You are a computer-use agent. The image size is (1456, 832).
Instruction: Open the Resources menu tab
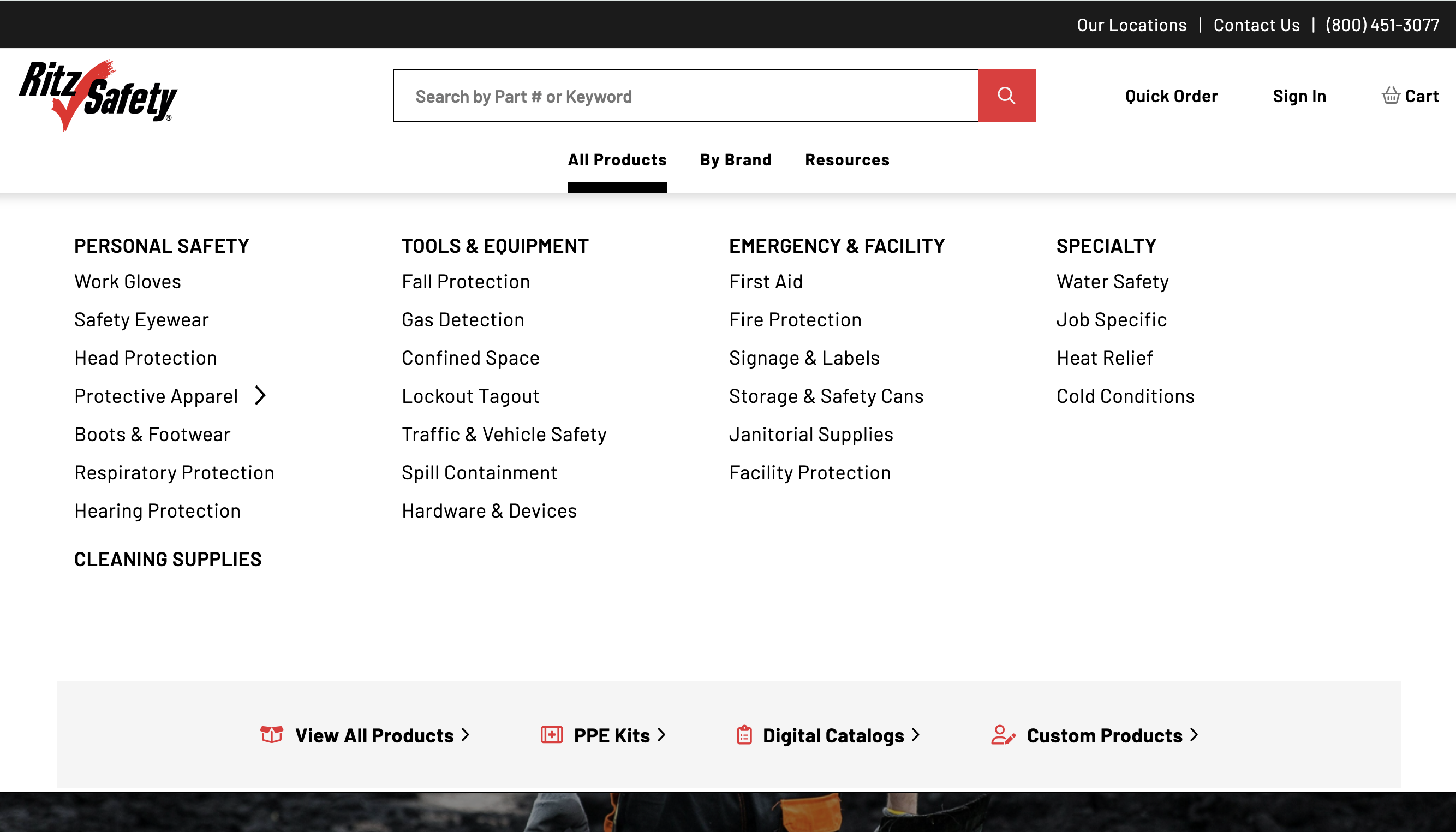(x=846, y=160)
